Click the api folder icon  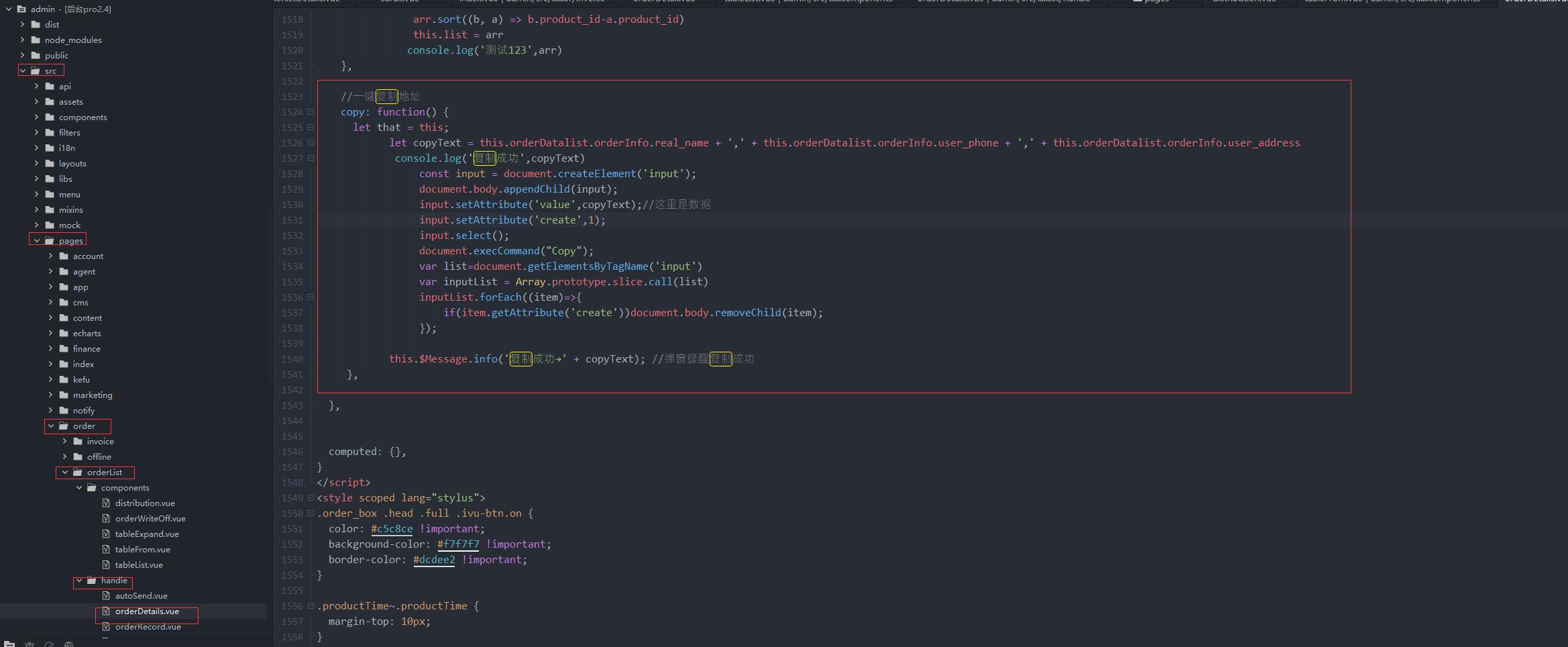coord(50,86)
